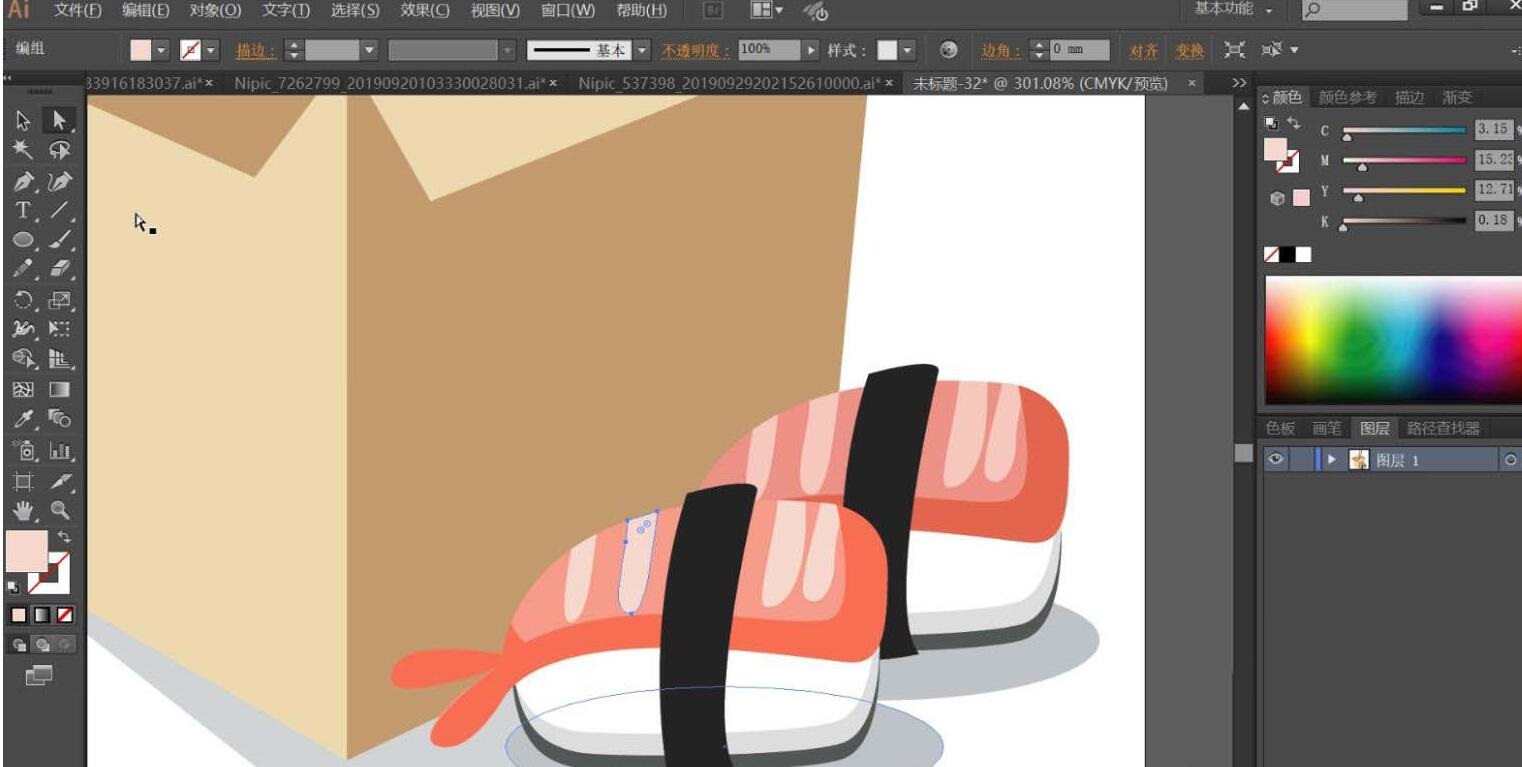This screenshot has width=1522, height=767.
Task: Click the 对齐 button in control bar
Action: (1143, 51)
